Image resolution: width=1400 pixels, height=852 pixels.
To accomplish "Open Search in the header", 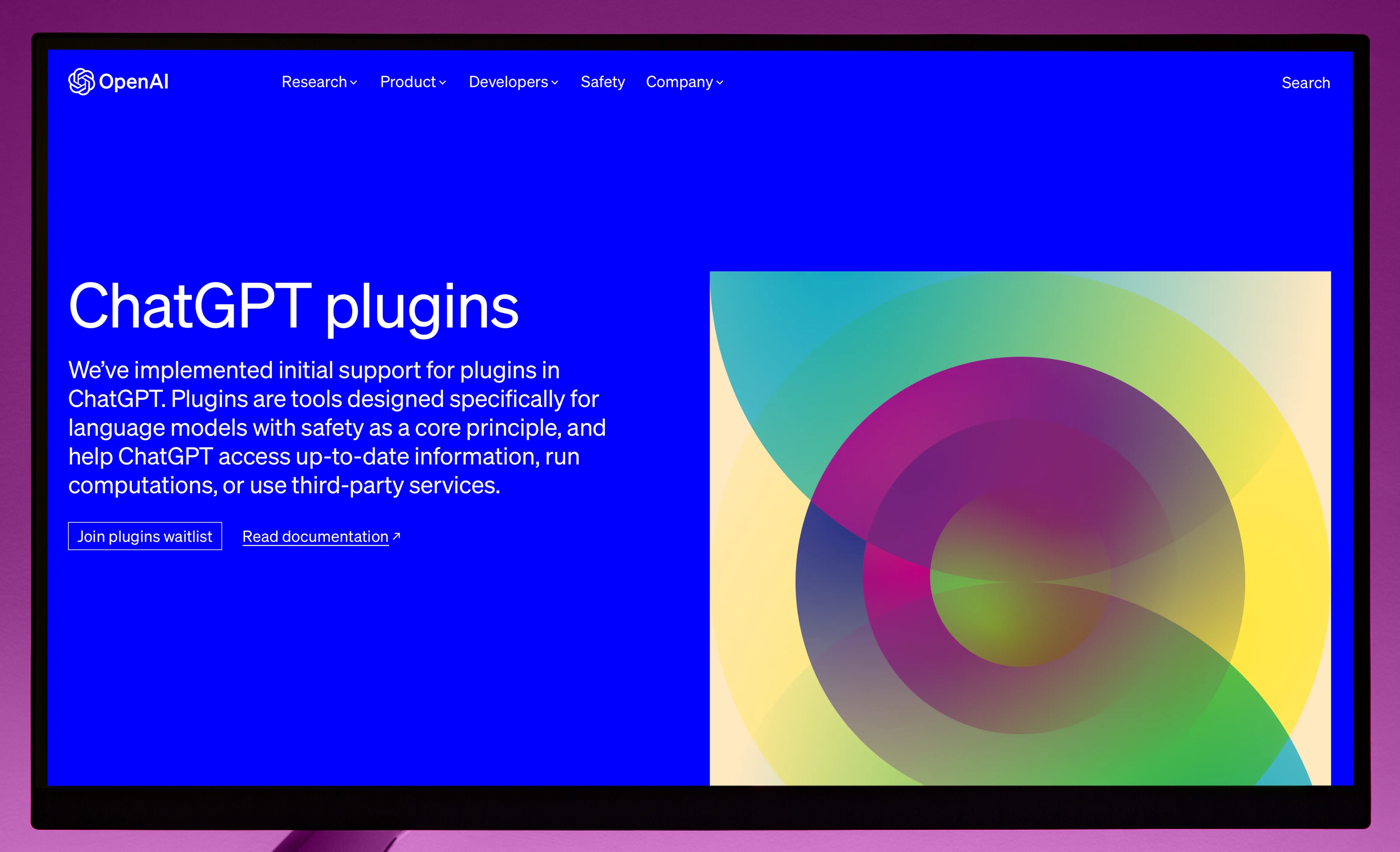I will 1306,83.
